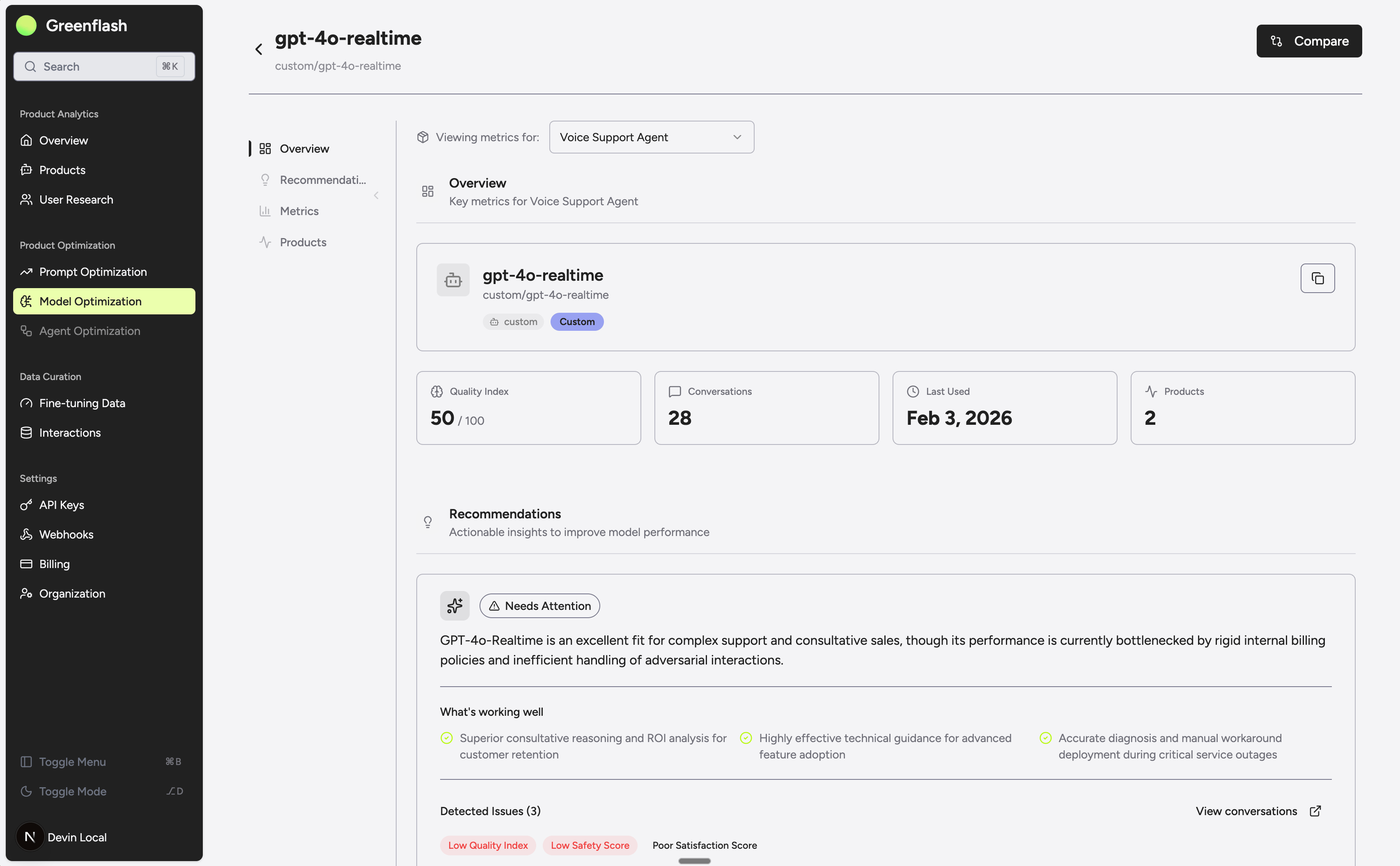Open Organization settings
Screen dimensions: 1400x866
104,593
